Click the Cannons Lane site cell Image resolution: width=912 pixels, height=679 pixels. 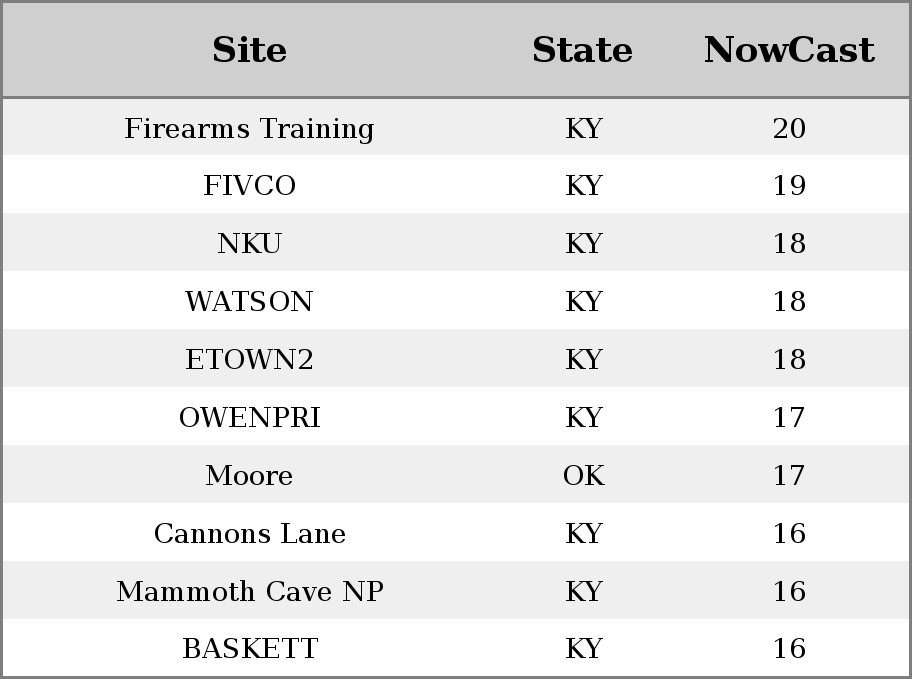tap(249, 534)
